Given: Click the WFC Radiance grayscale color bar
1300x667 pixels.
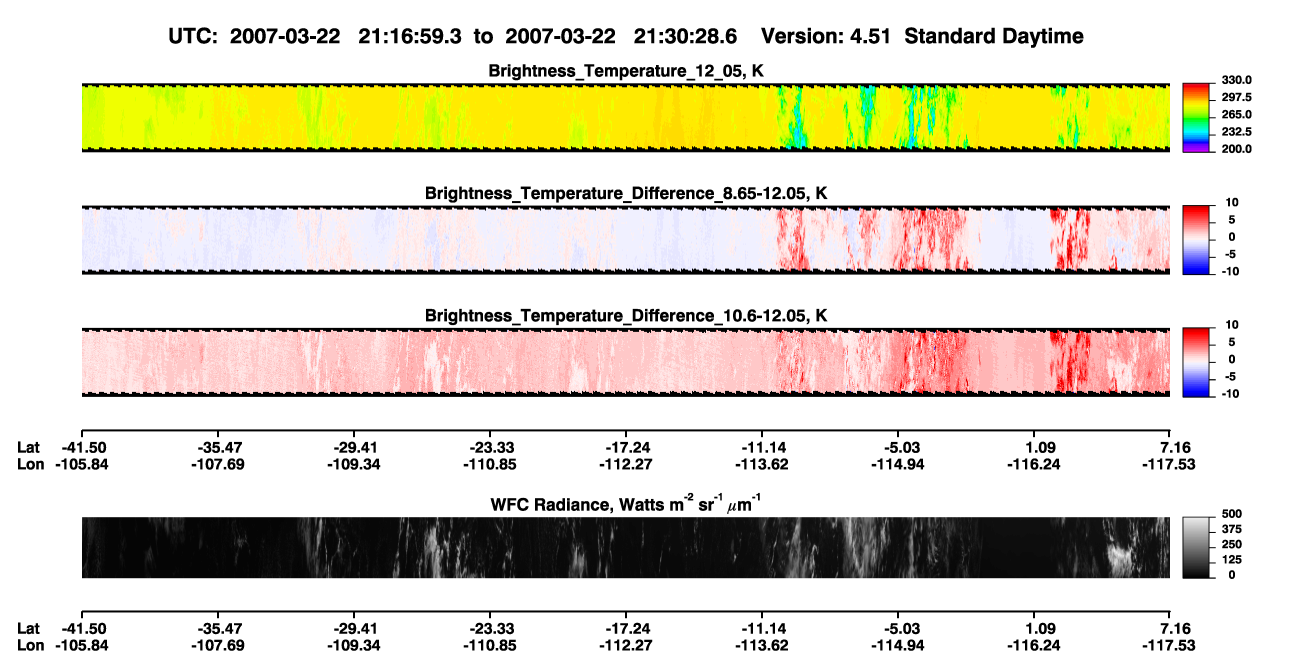Looking at the screenshot, I should pos(1197,548).
